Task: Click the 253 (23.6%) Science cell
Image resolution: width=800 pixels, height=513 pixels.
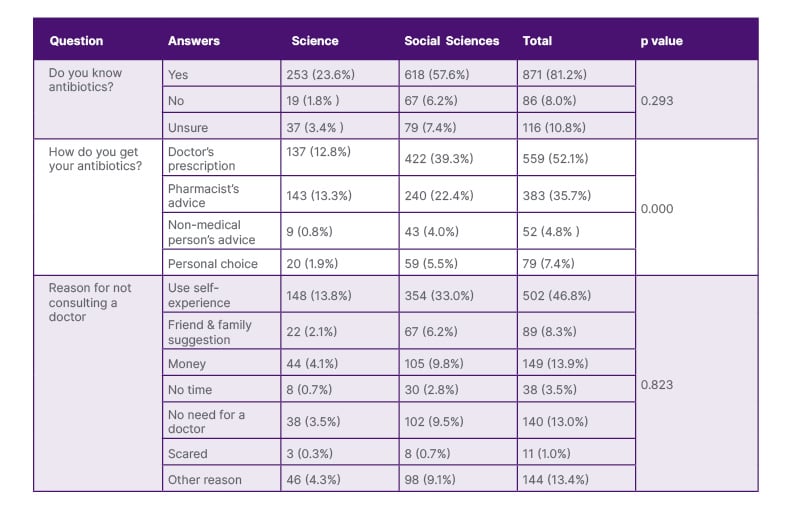Action: (x=339, y=74)
